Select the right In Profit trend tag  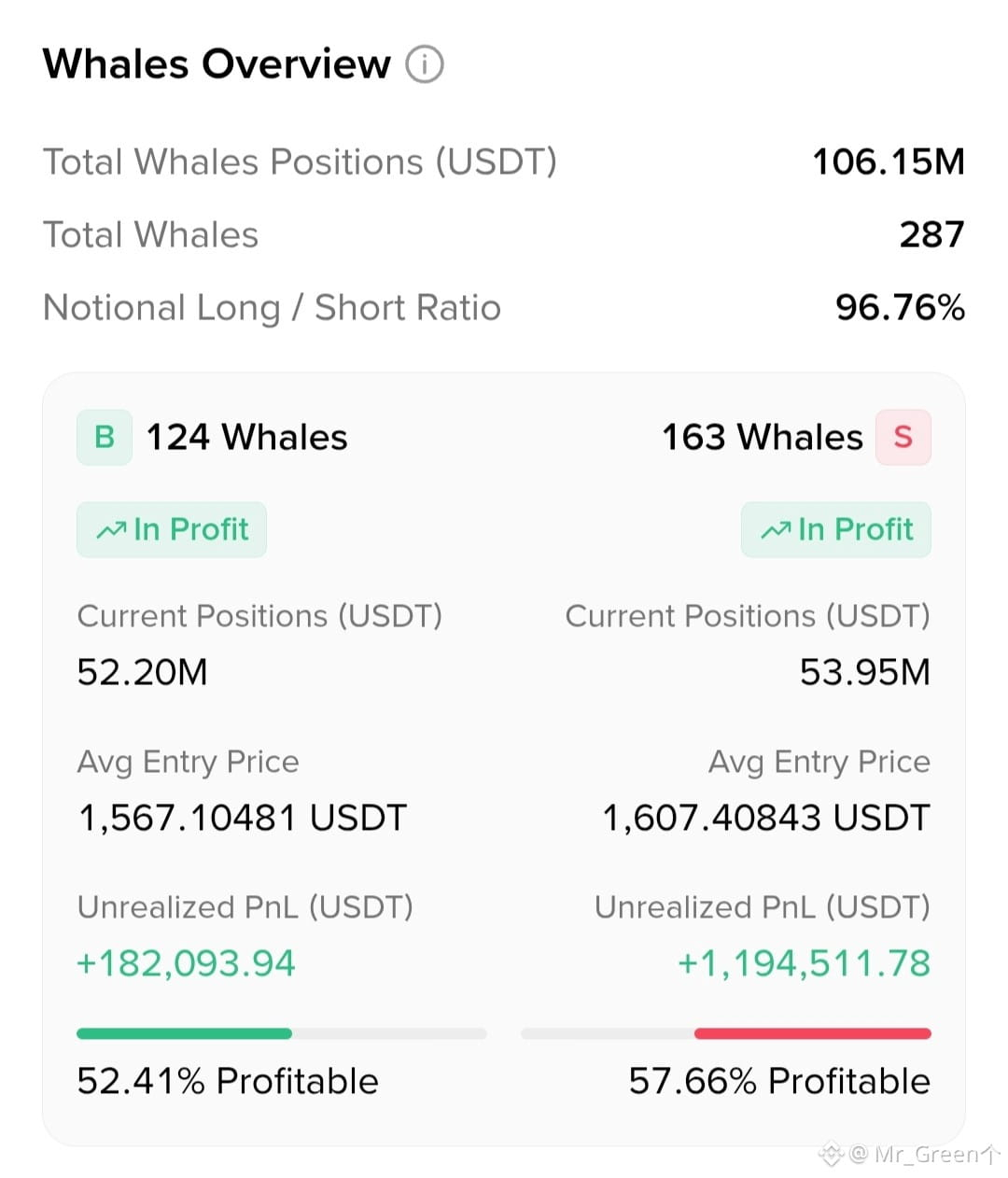(836, 529)
